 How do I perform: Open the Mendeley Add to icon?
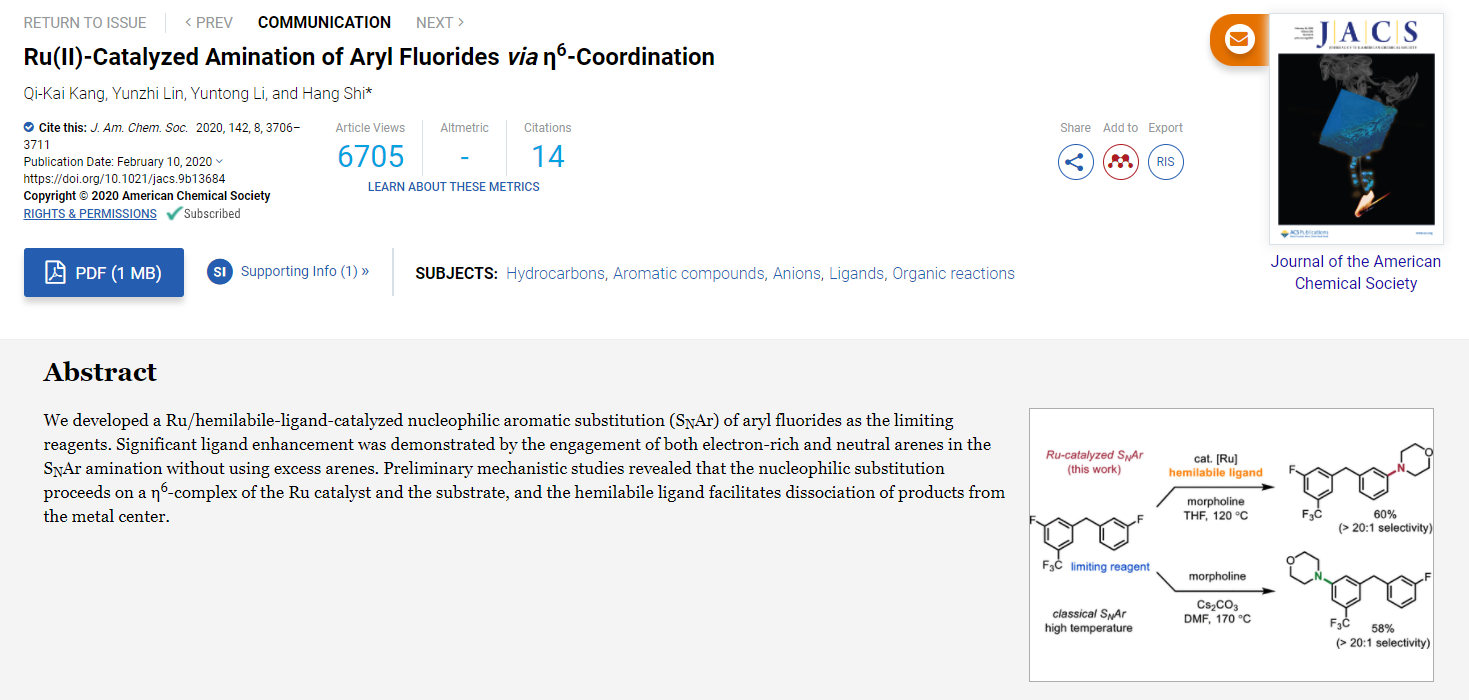click(1121, 162)
